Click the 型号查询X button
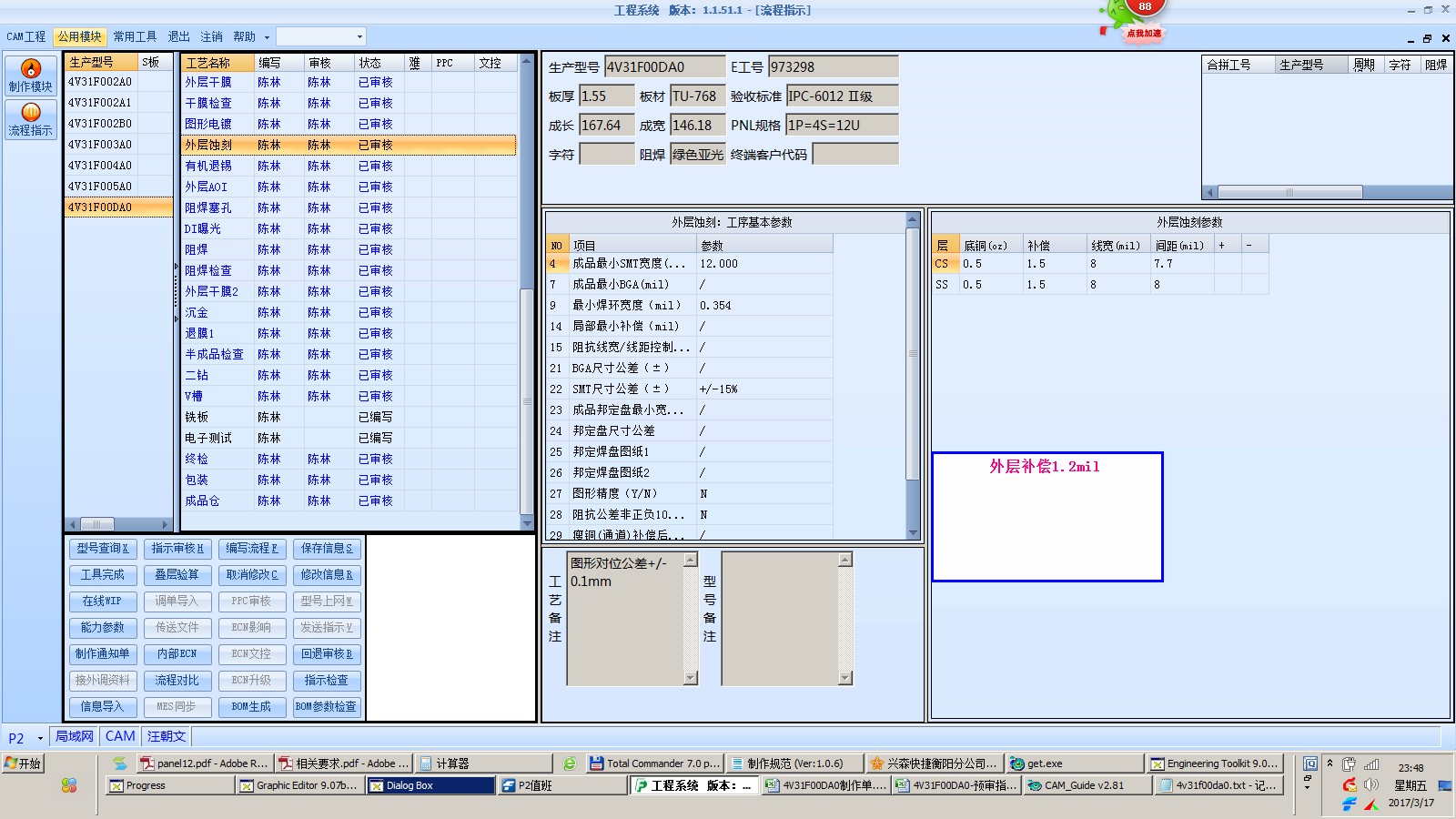The width and height of the screenshot is (1456, 819). click(103, 549)
